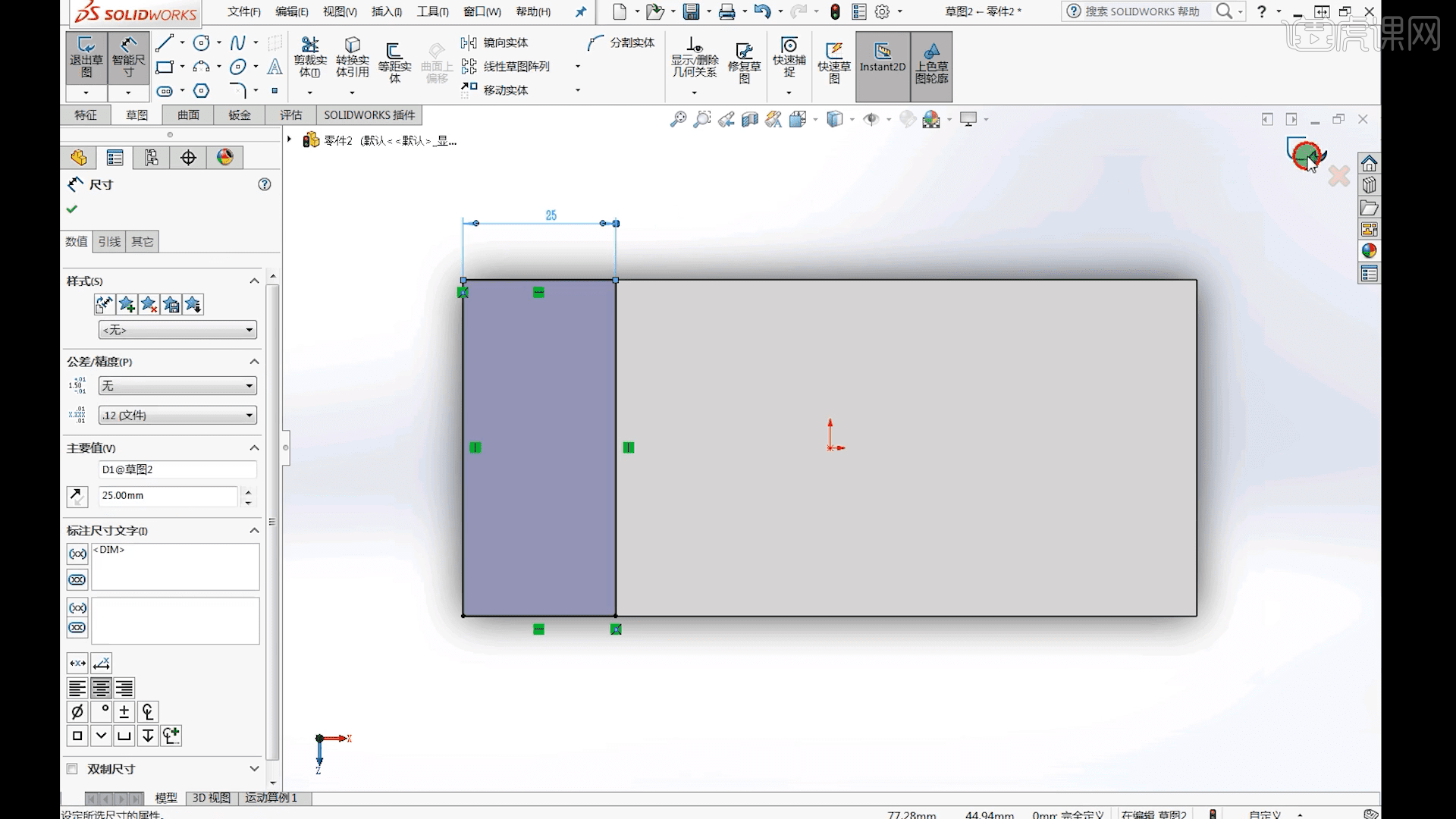Image resolution: width=1456 pixels, height=819 pixels.
Task: Switch to the 钣金 ribbon tab
Action: click(x=239, y=115)
